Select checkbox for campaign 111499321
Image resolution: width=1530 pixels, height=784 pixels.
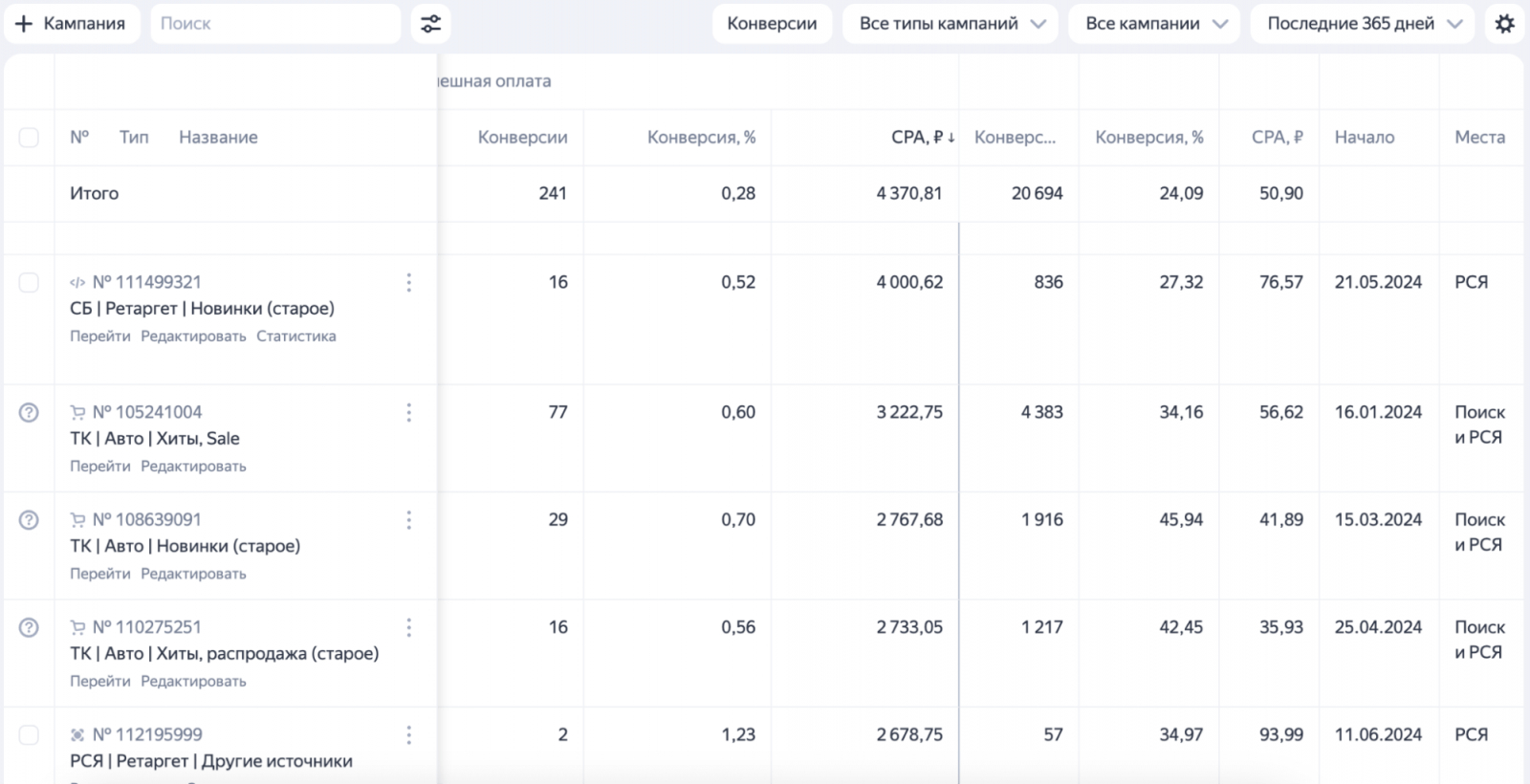(29, 282)
